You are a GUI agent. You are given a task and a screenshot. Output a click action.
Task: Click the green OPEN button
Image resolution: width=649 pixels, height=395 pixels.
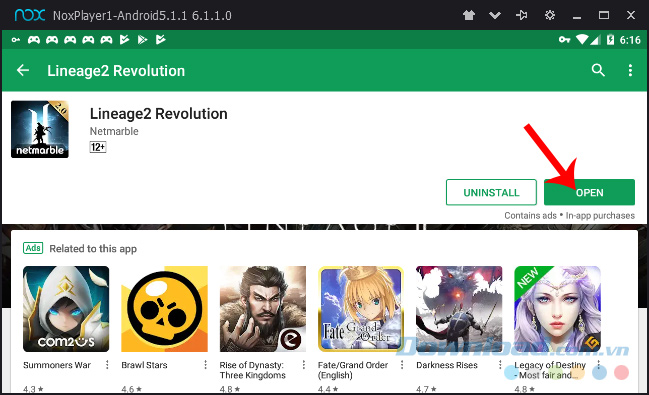coord(589,192)
